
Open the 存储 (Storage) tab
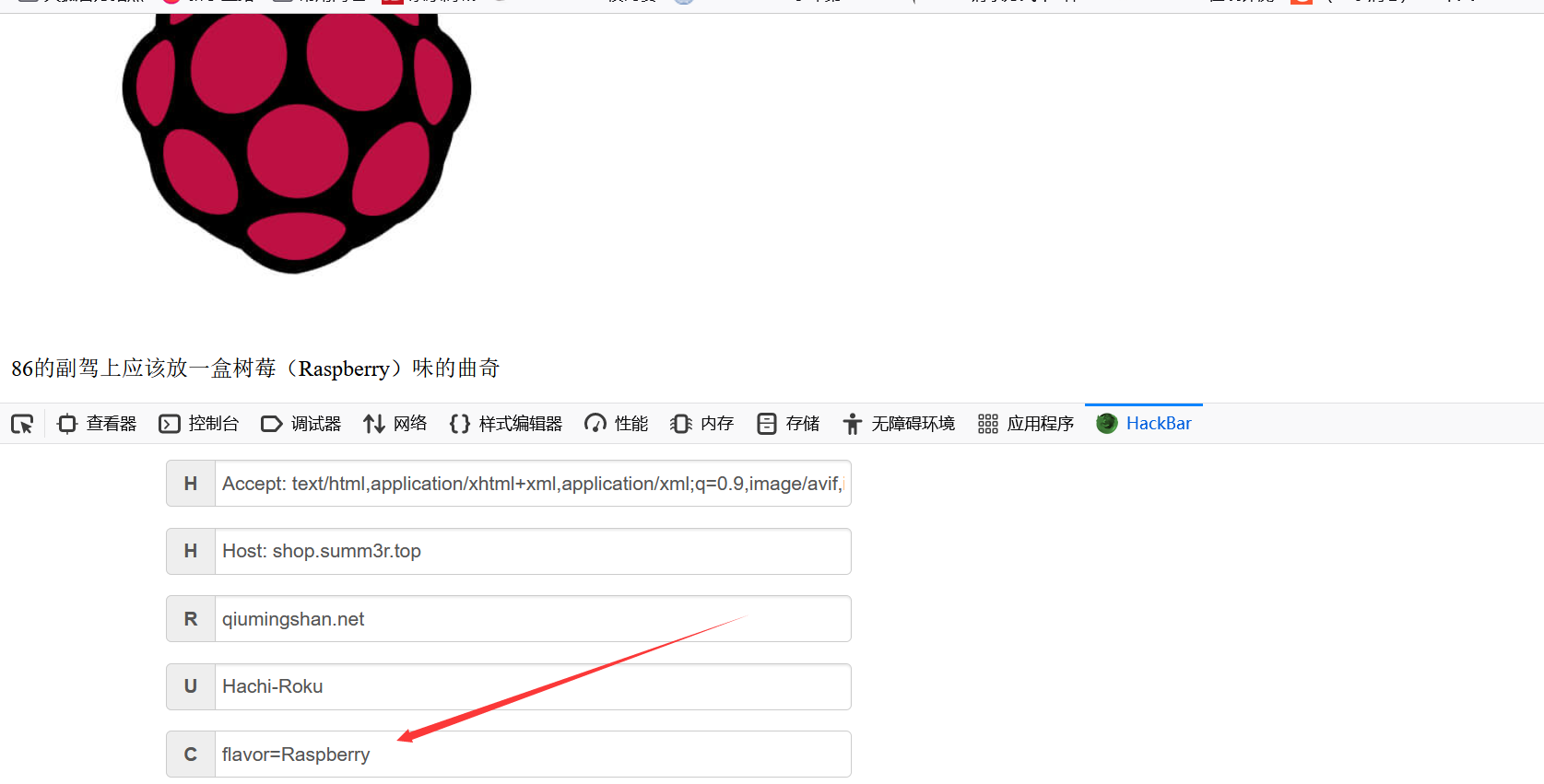coord(788,424)
